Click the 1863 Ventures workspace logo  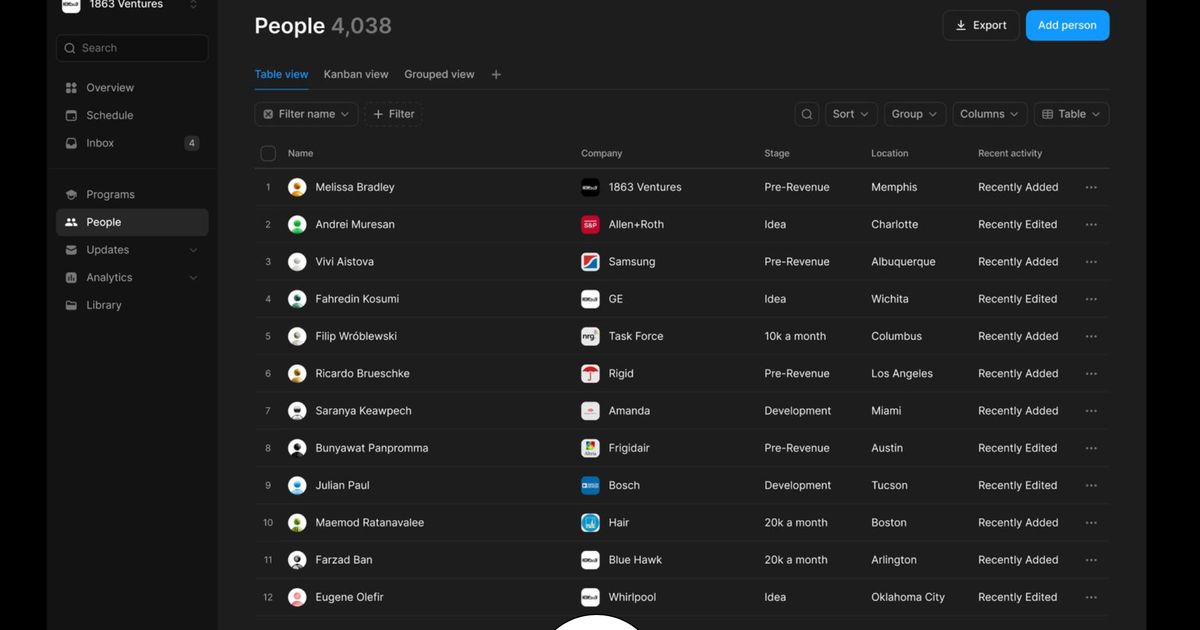(x=71, y=6)
